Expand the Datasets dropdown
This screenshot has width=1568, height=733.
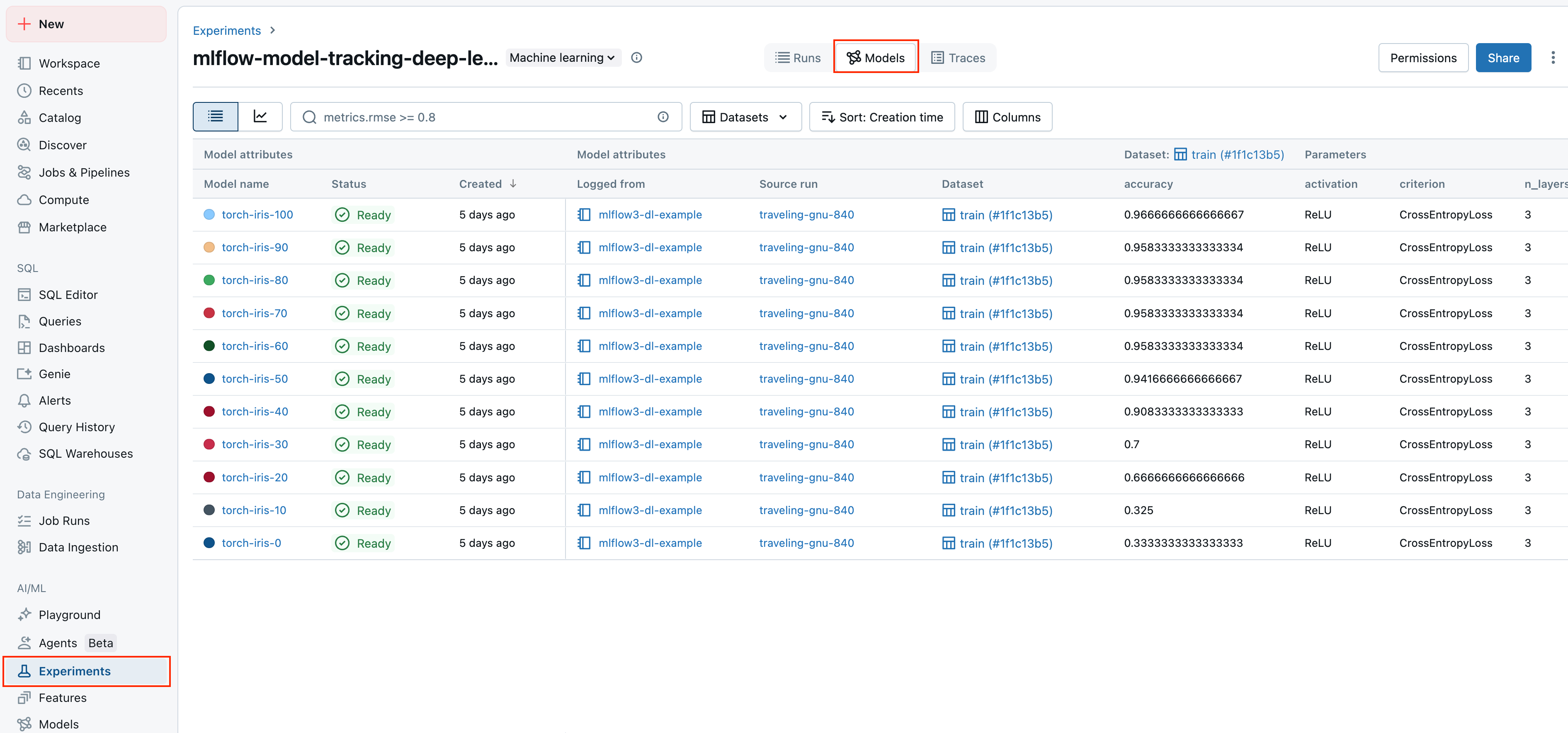745,117
